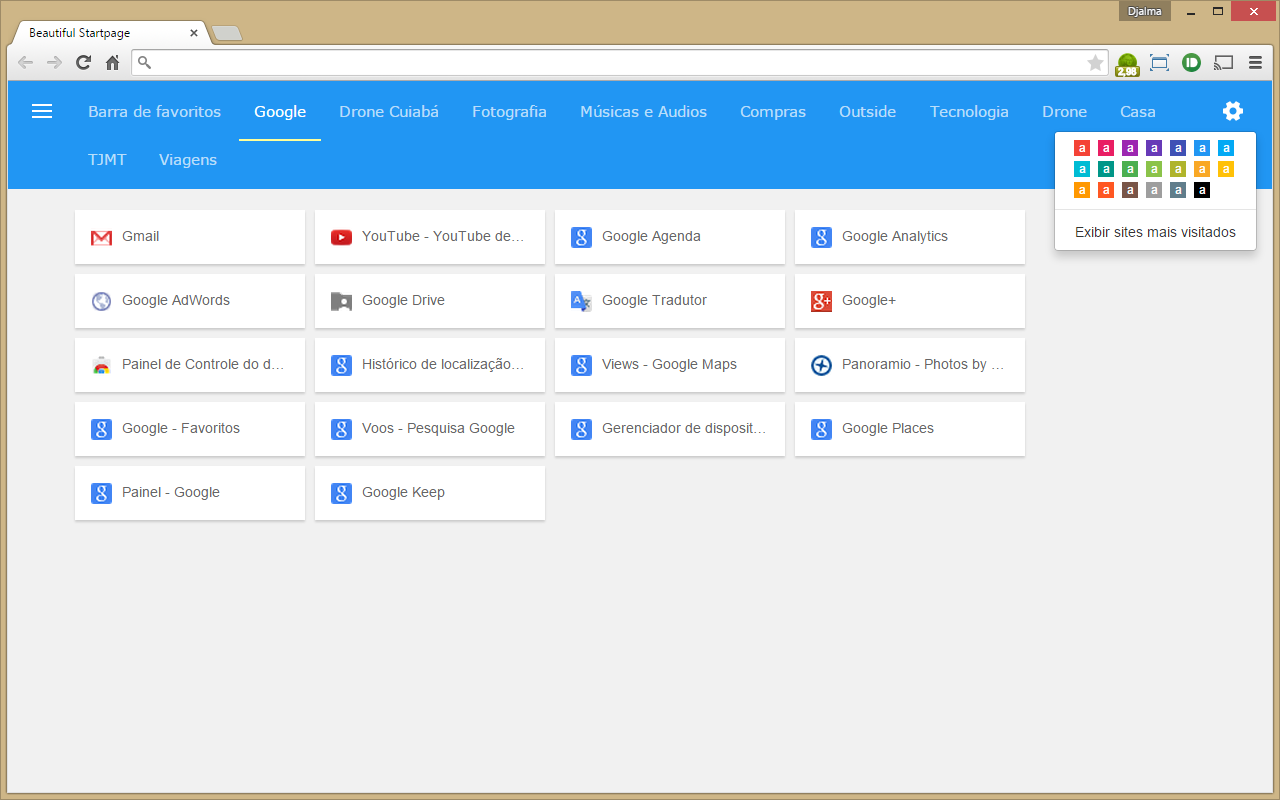Screen dimensions: 1280x800
Task: Click the search magnifier in address bar
Action: coord(145,63)
